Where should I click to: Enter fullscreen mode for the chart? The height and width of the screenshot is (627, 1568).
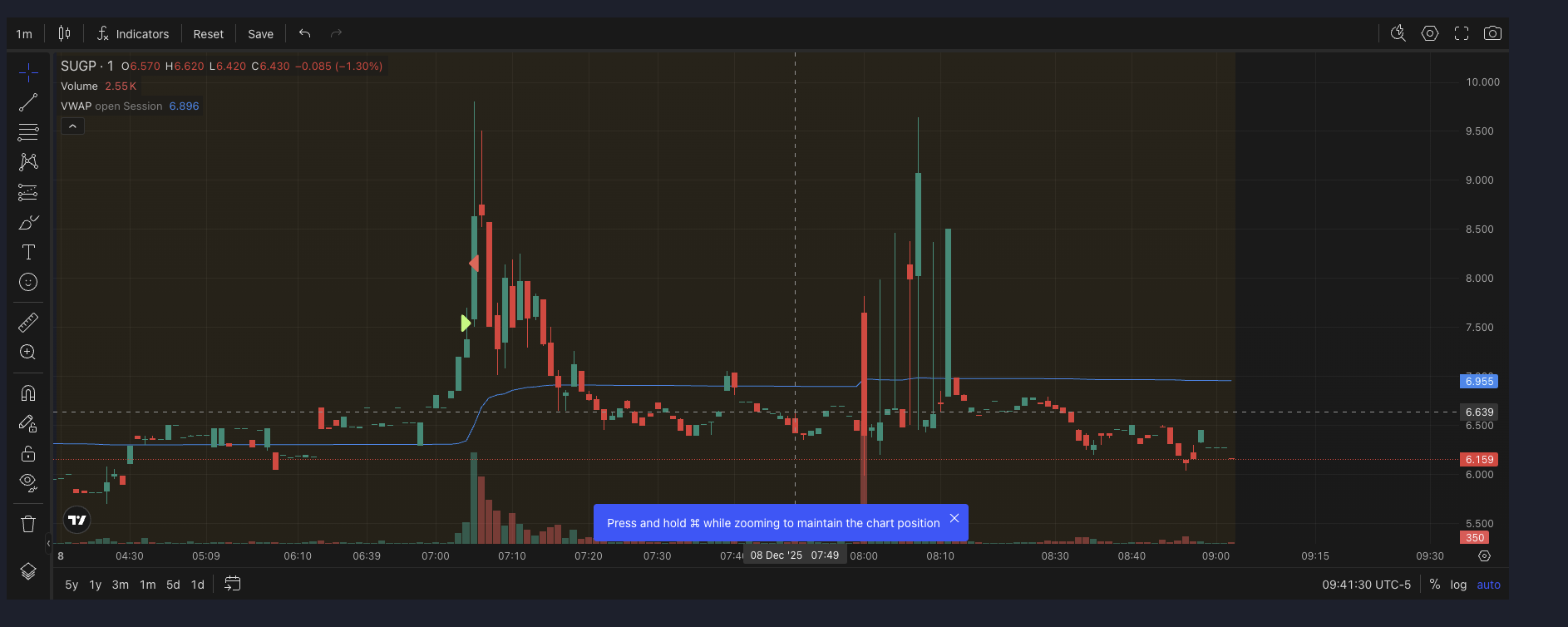pyautogui.click(x=1461, y=34)
